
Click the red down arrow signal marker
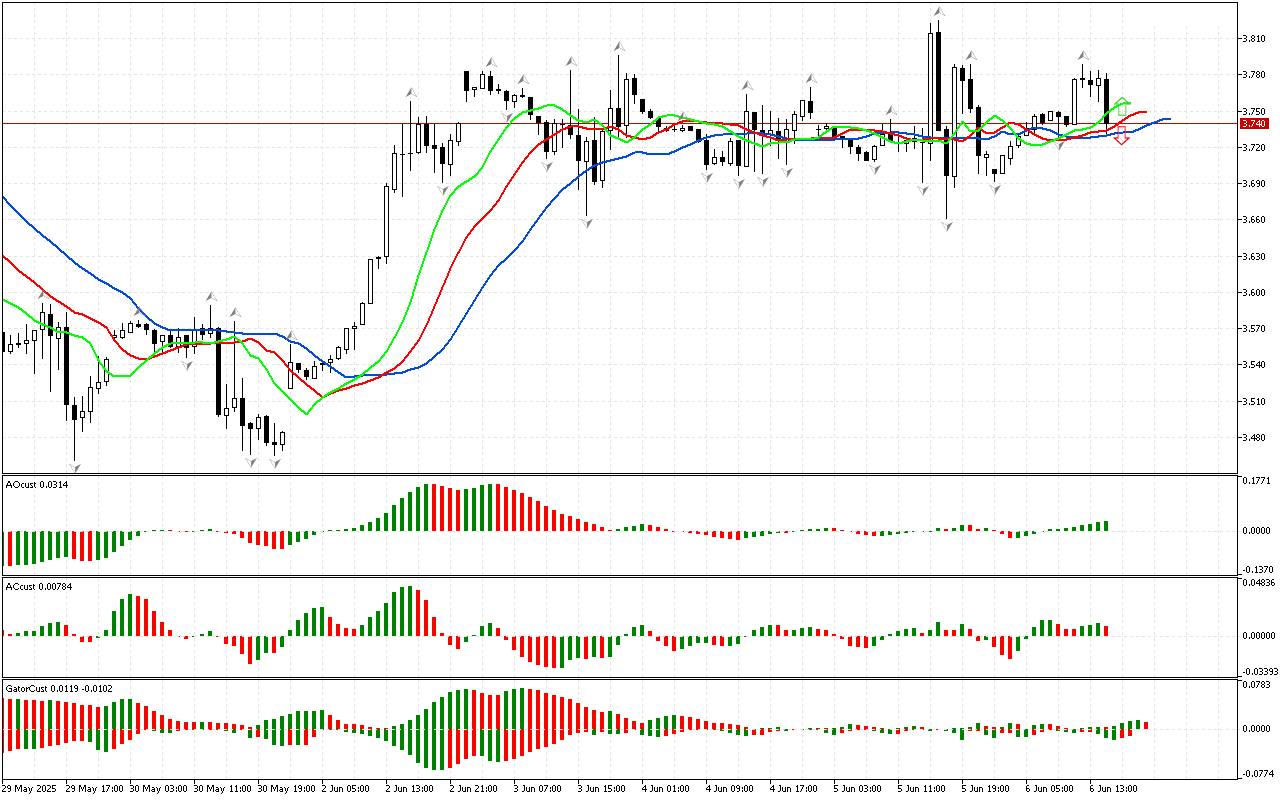point(1122,136)
